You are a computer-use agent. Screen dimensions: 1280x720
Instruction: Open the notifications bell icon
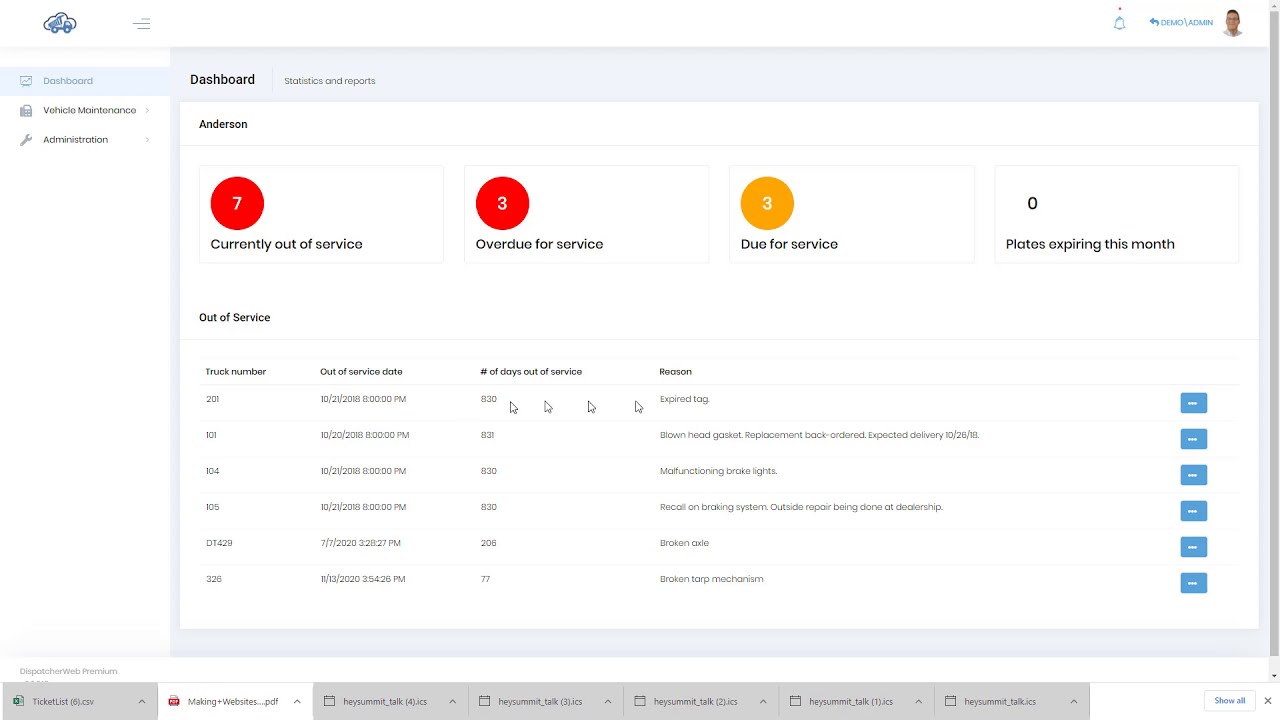pos(1119,23)
